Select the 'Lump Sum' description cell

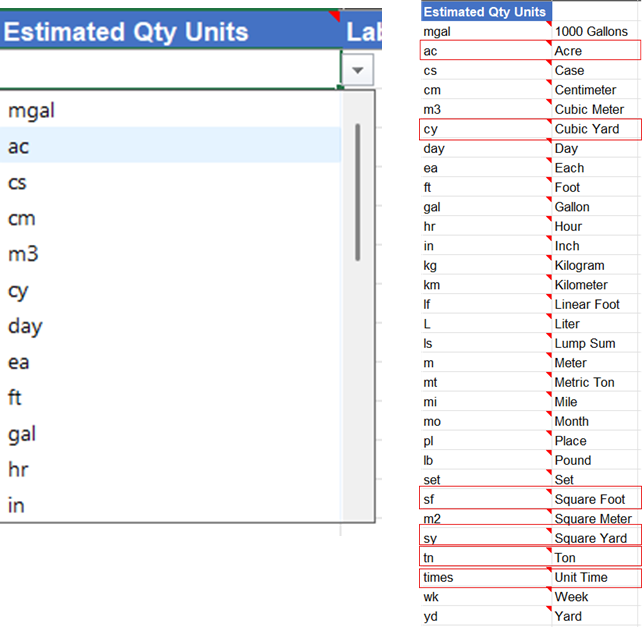click(595, 343)
